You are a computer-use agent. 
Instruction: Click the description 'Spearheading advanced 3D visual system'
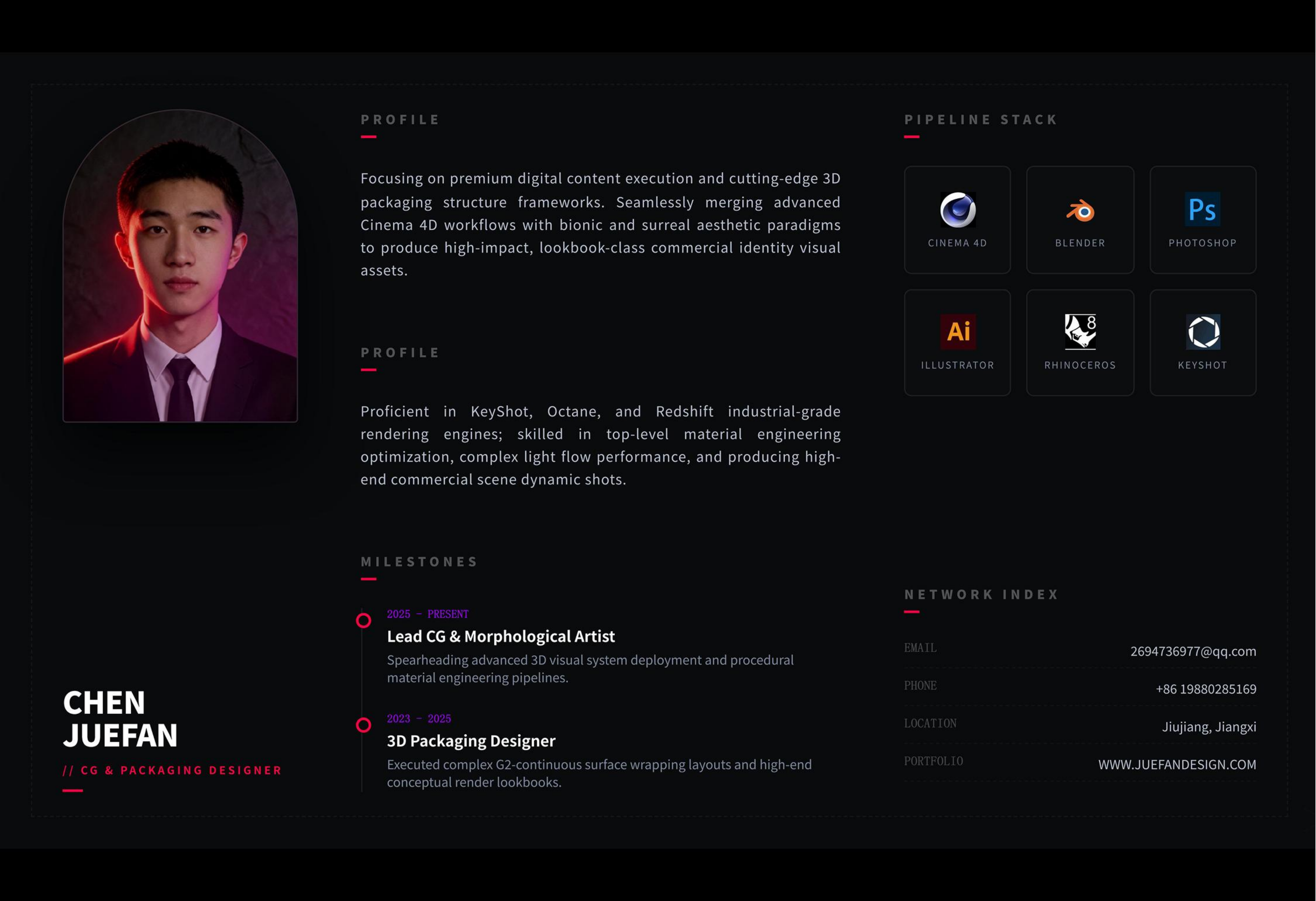[590, 669]
